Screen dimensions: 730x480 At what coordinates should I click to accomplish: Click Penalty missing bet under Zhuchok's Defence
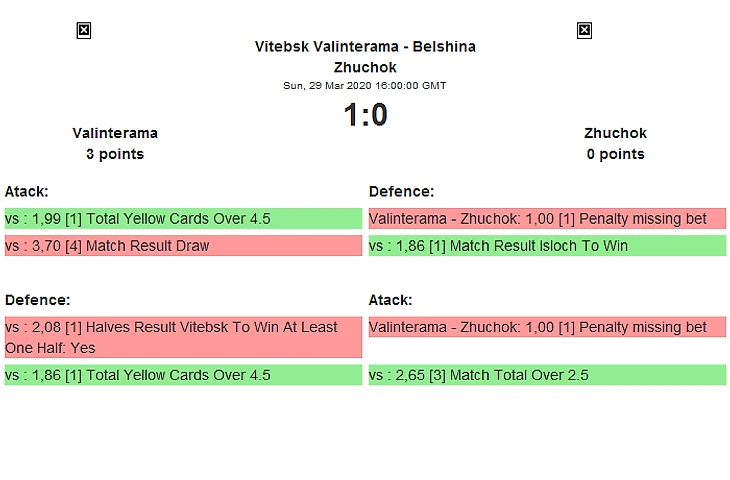[547, 219]
